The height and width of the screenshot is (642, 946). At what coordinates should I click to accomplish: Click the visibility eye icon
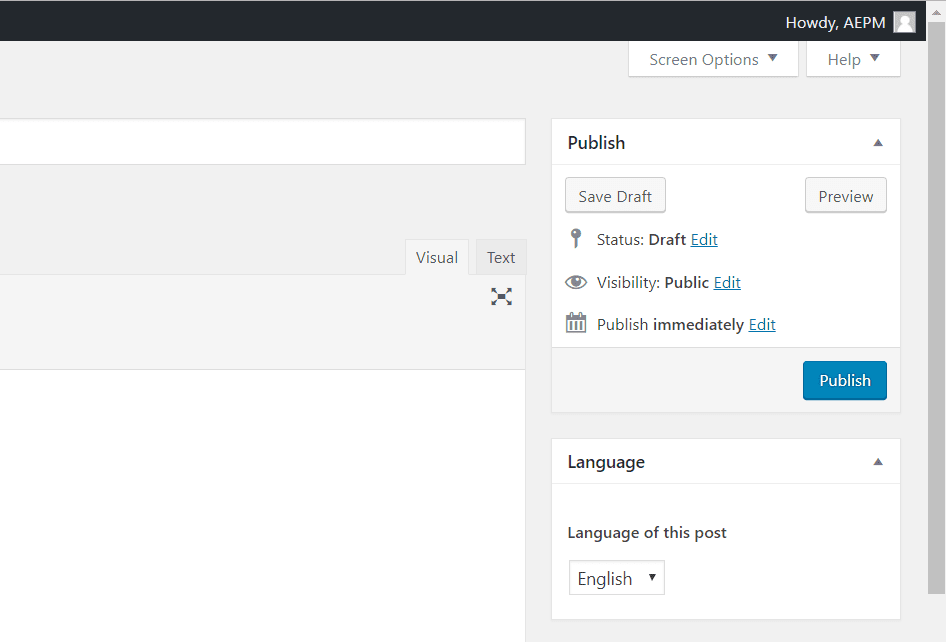coord(576,282)
